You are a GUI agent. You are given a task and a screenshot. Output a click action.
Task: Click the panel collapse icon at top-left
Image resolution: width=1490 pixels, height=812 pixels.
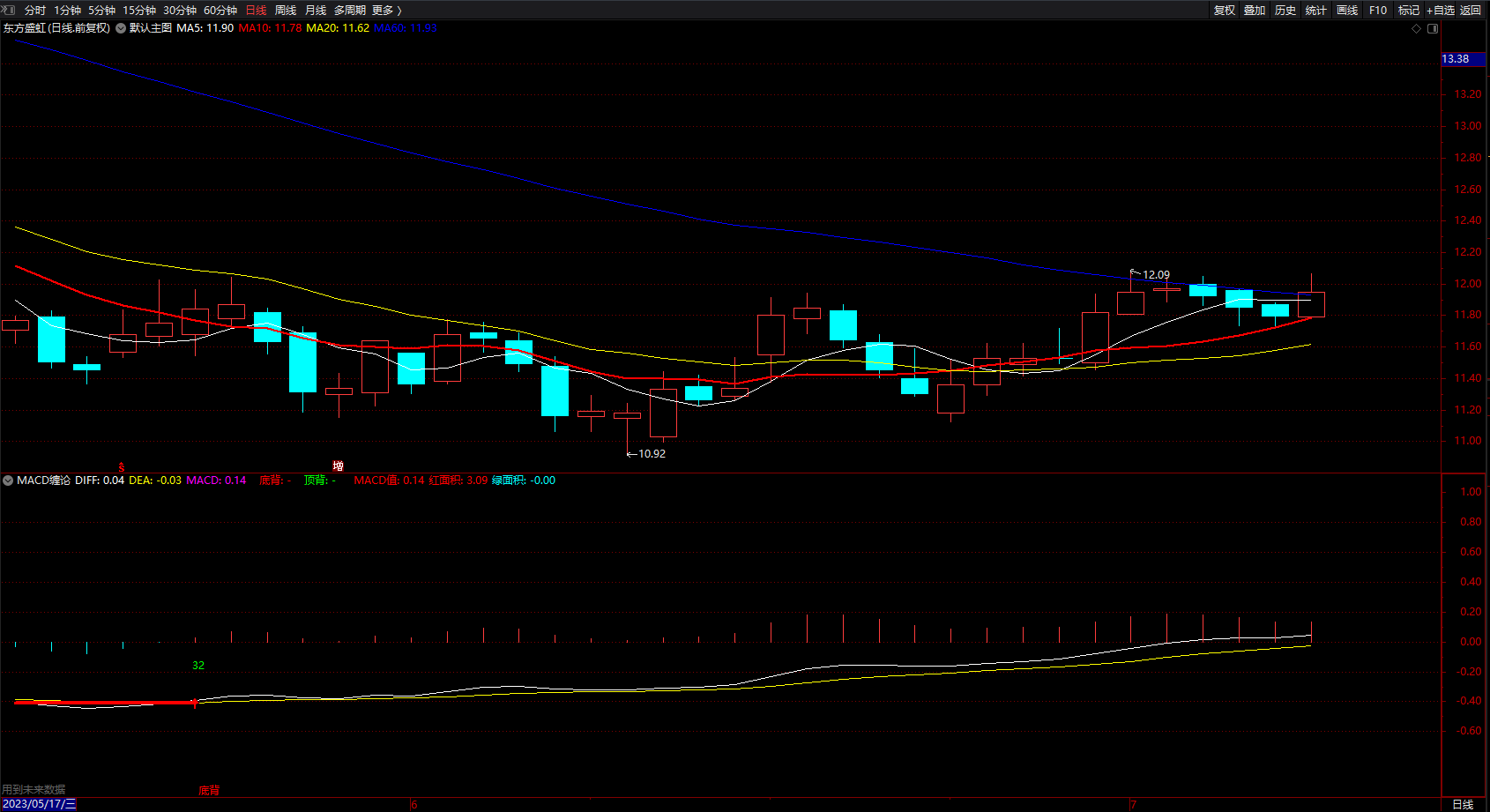[x=9, y=10]
